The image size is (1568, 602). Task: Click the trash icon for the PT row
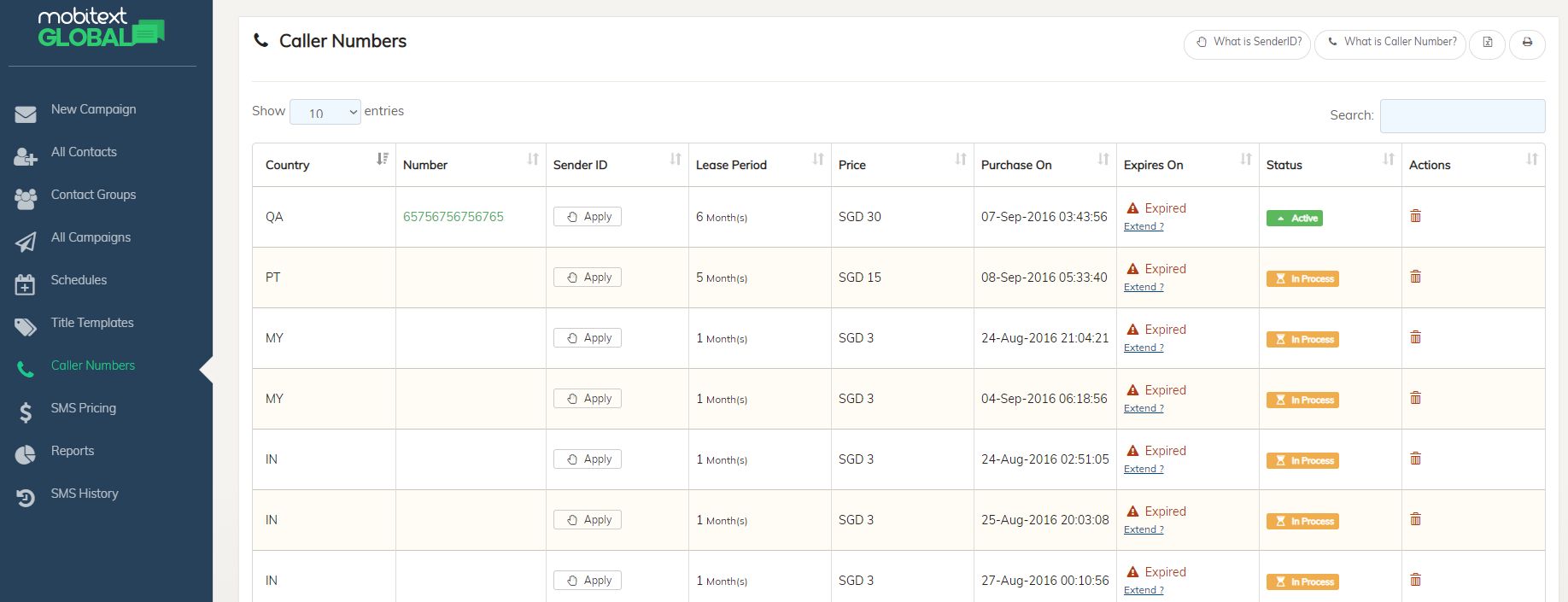point(1415,277)
